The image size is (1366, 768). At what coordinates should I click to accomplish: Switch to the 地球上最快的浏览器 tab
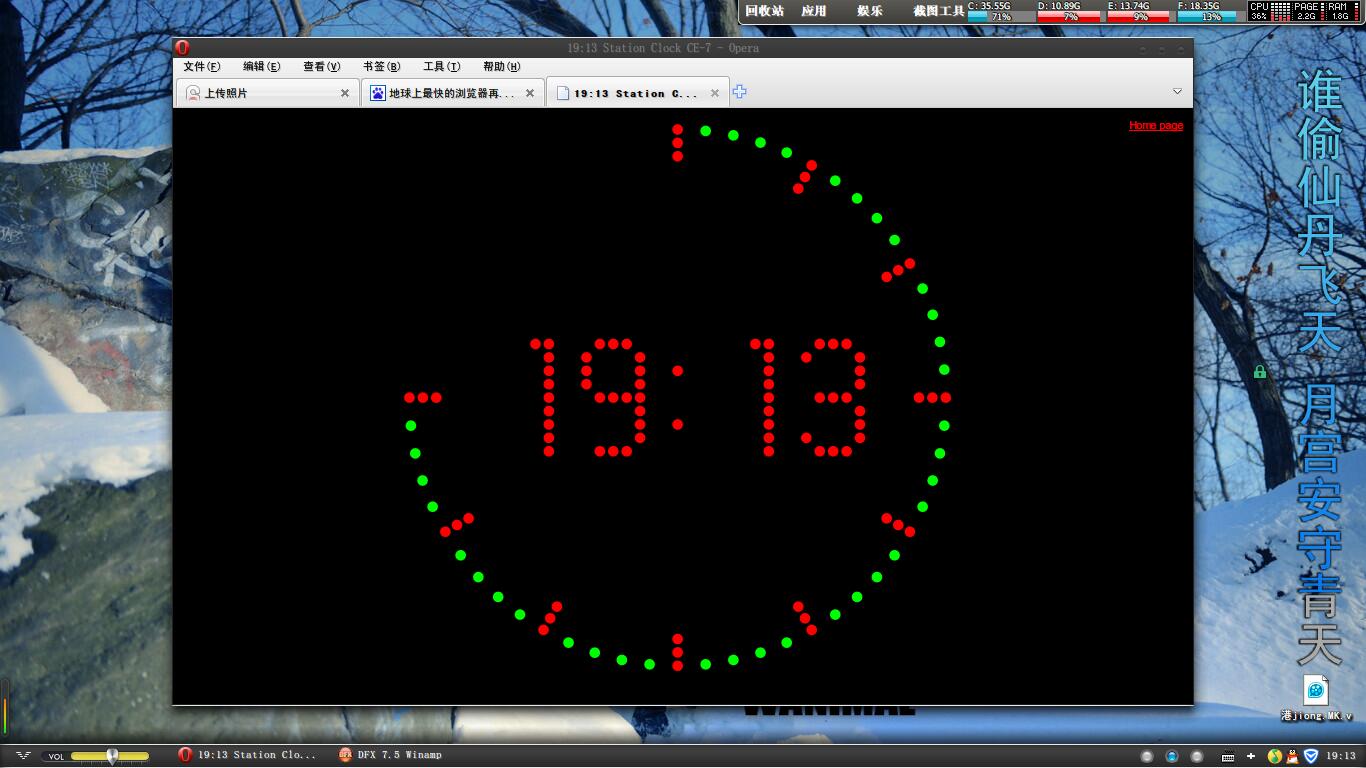click(x=452, y=93)
